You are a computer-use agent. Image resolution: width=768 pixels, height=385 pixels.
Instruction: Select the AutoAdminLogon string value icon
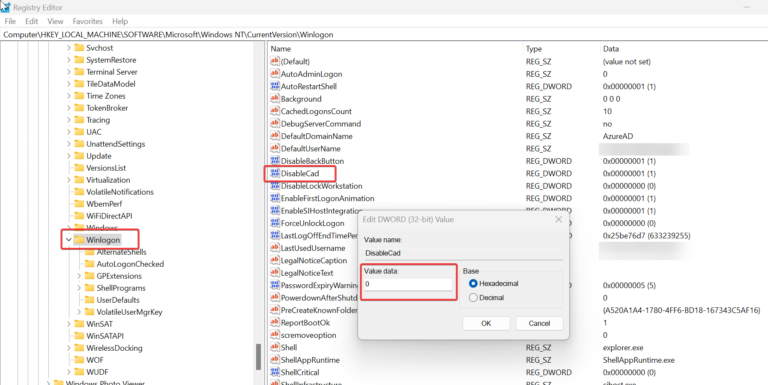click(x=275, y=74)
